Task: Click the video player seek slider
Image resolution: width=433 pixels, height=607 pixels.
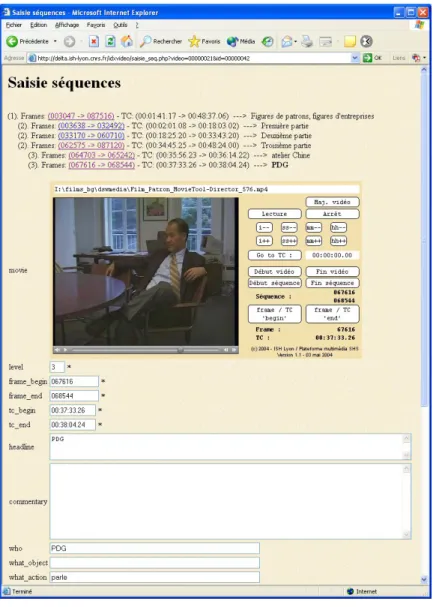Action: click(x=145, y=350)
